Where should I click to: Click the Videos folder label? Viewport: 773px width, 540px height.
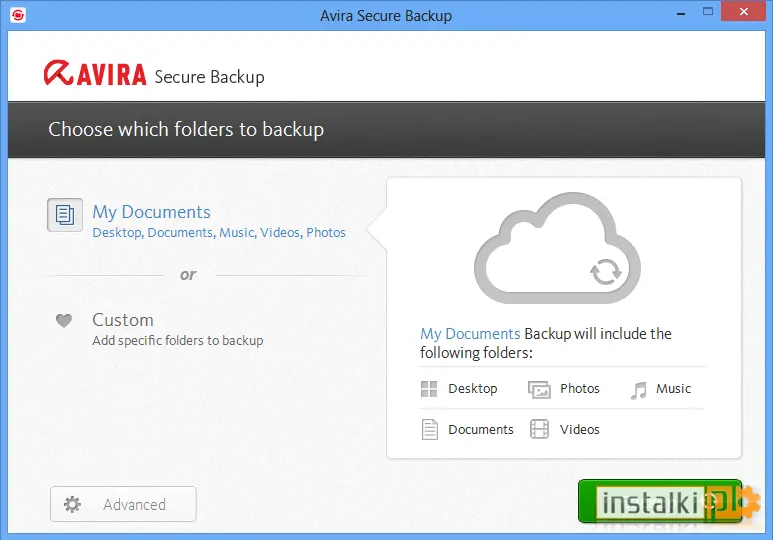coord(580,430)
